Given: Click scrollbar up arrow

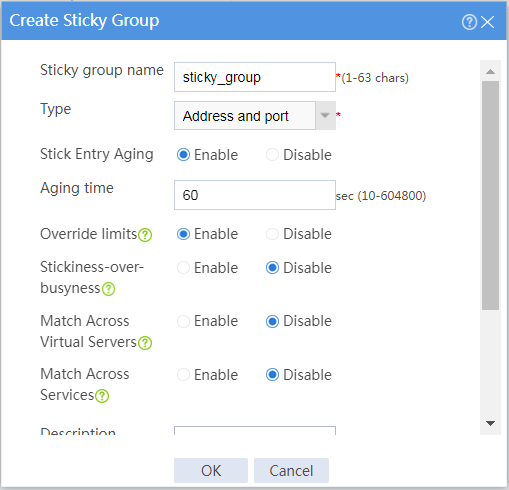Looking at the screenshot, I should click(490, 71).
